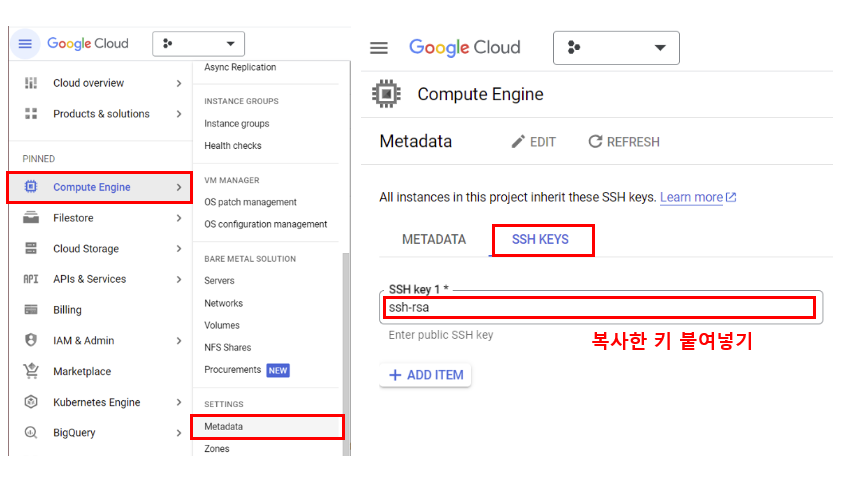The width and height of the screenshot is (844, 480).
Task: Click the REFRESH button
Action: pyautogui.click(x=624, y=142)
